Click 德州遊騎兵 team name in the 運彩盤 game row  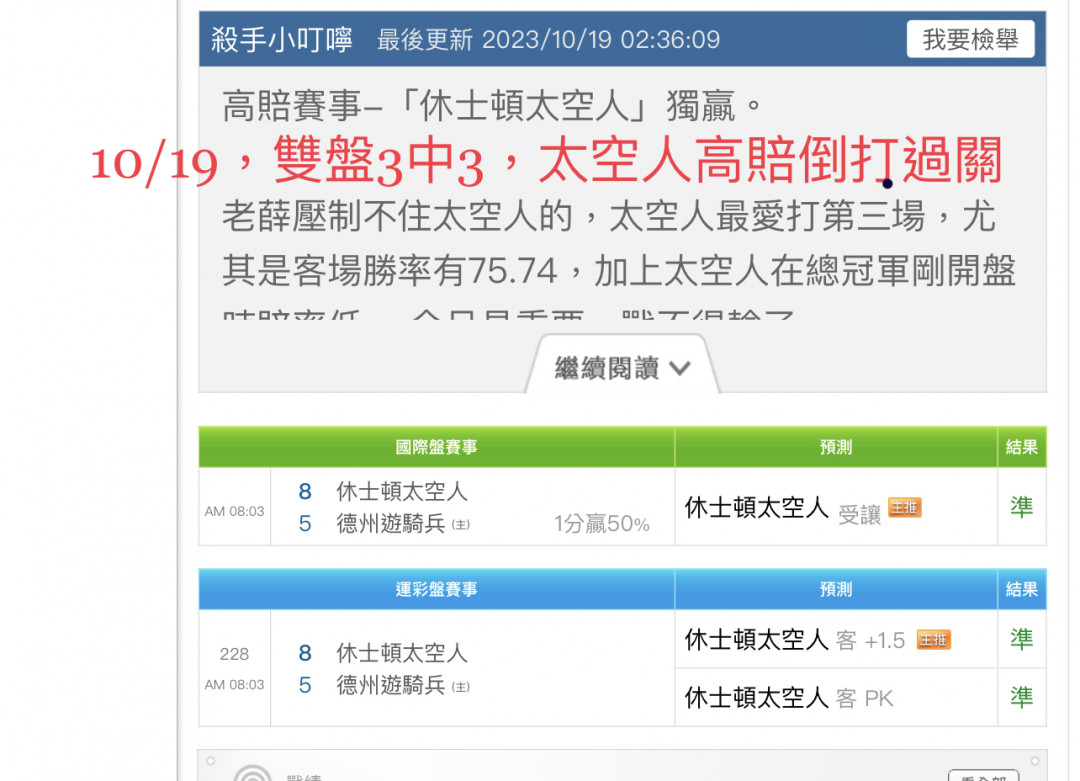[x=391, y=685]
